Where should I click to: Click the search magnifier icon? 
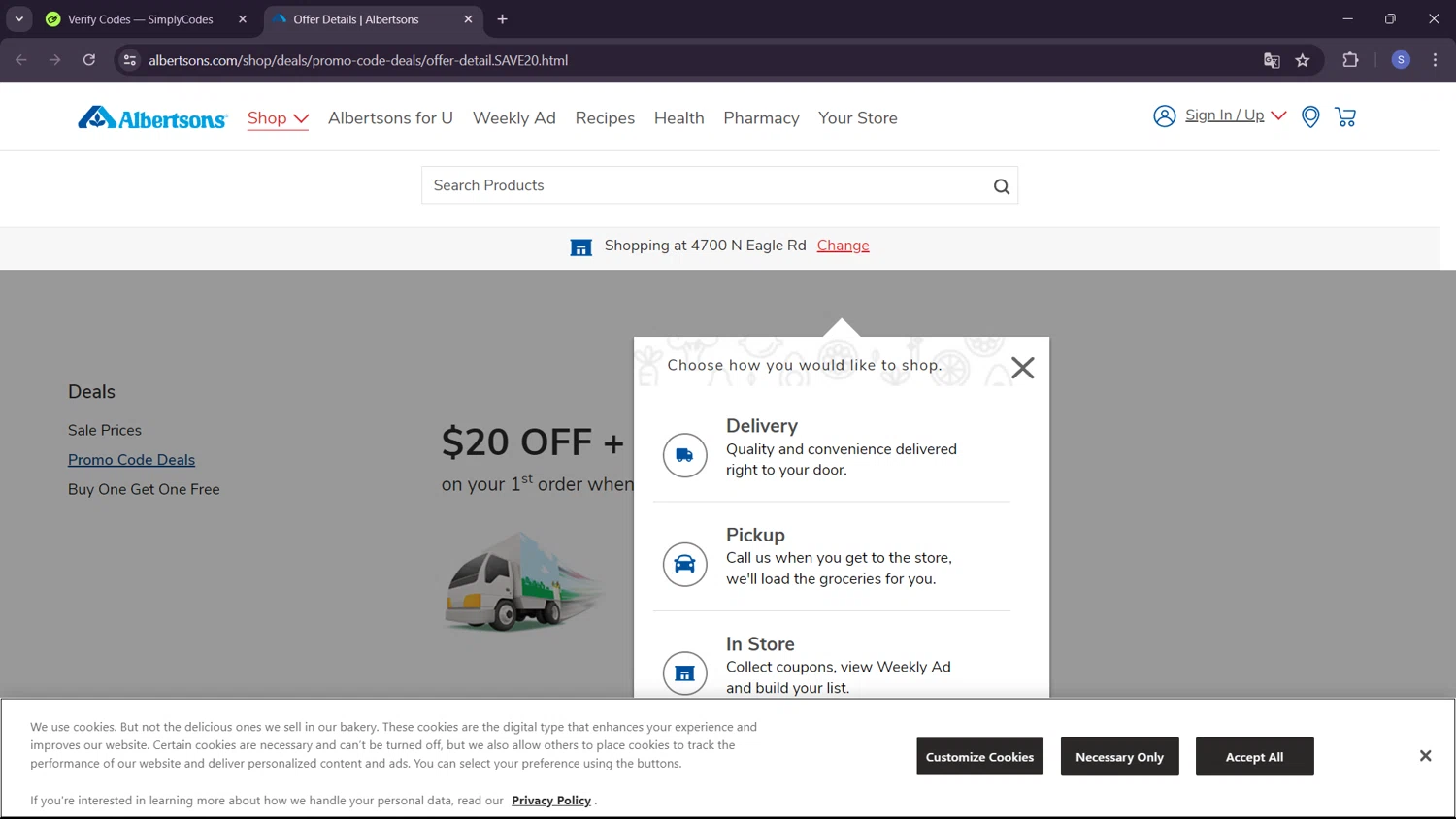(x=1002, y=186)
